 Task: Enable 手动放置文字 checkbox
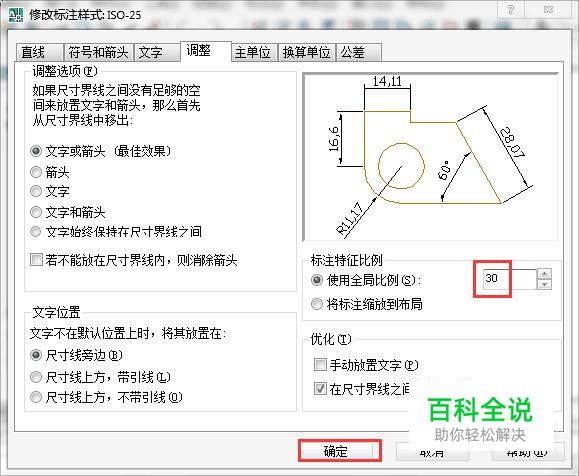320,365
